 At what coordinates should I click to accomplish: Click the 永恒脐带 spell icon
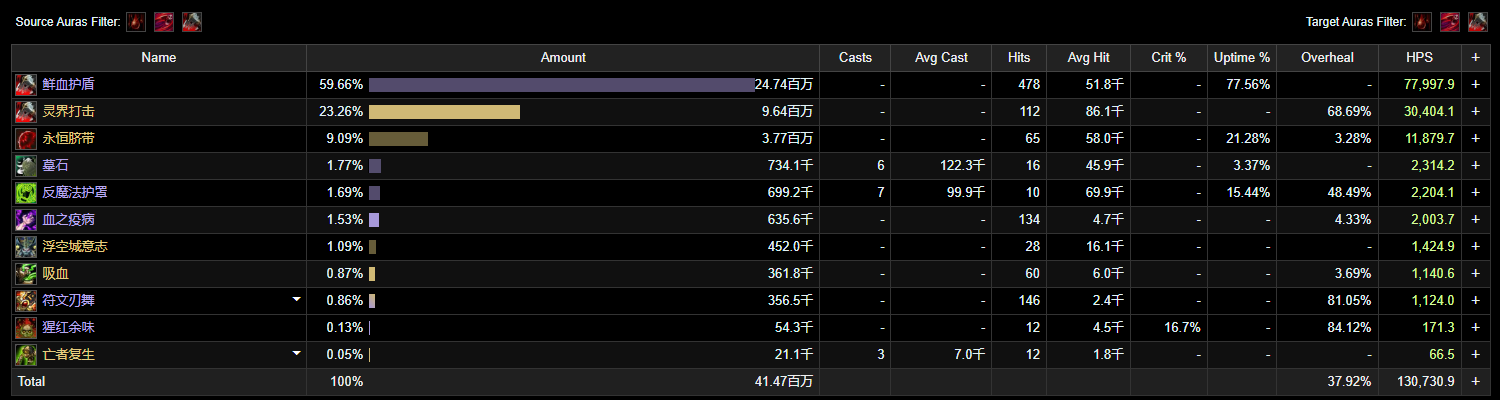(x=26, y=139)
